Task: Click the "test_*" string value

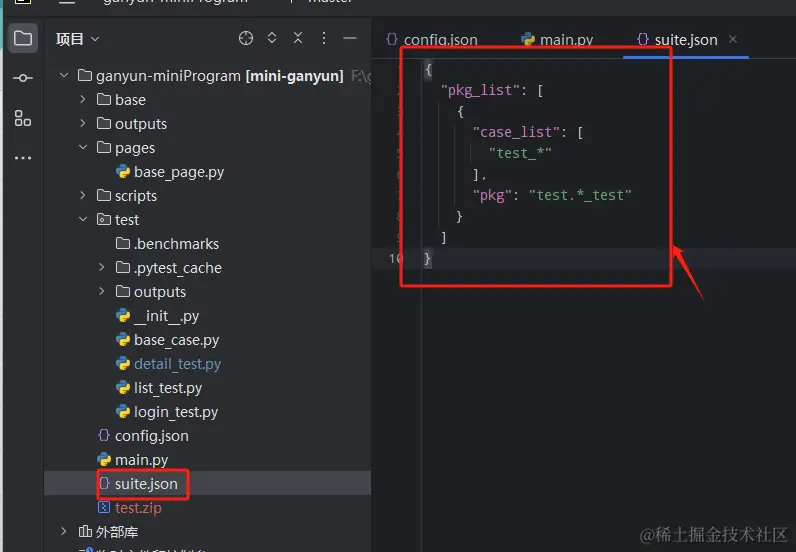Action: tap(520, 153)
